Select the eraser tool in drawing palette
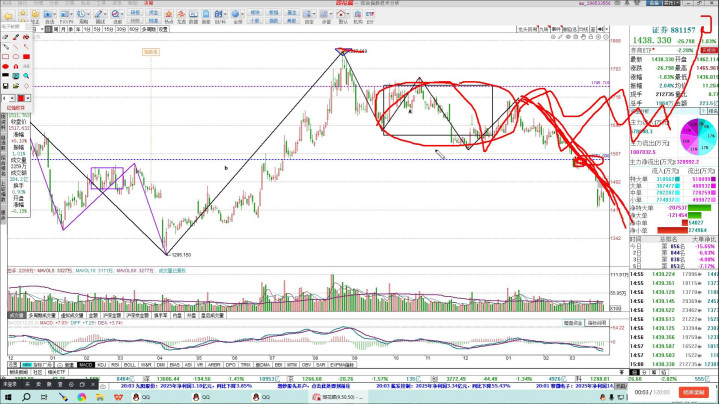 click(x=5, y=37)
